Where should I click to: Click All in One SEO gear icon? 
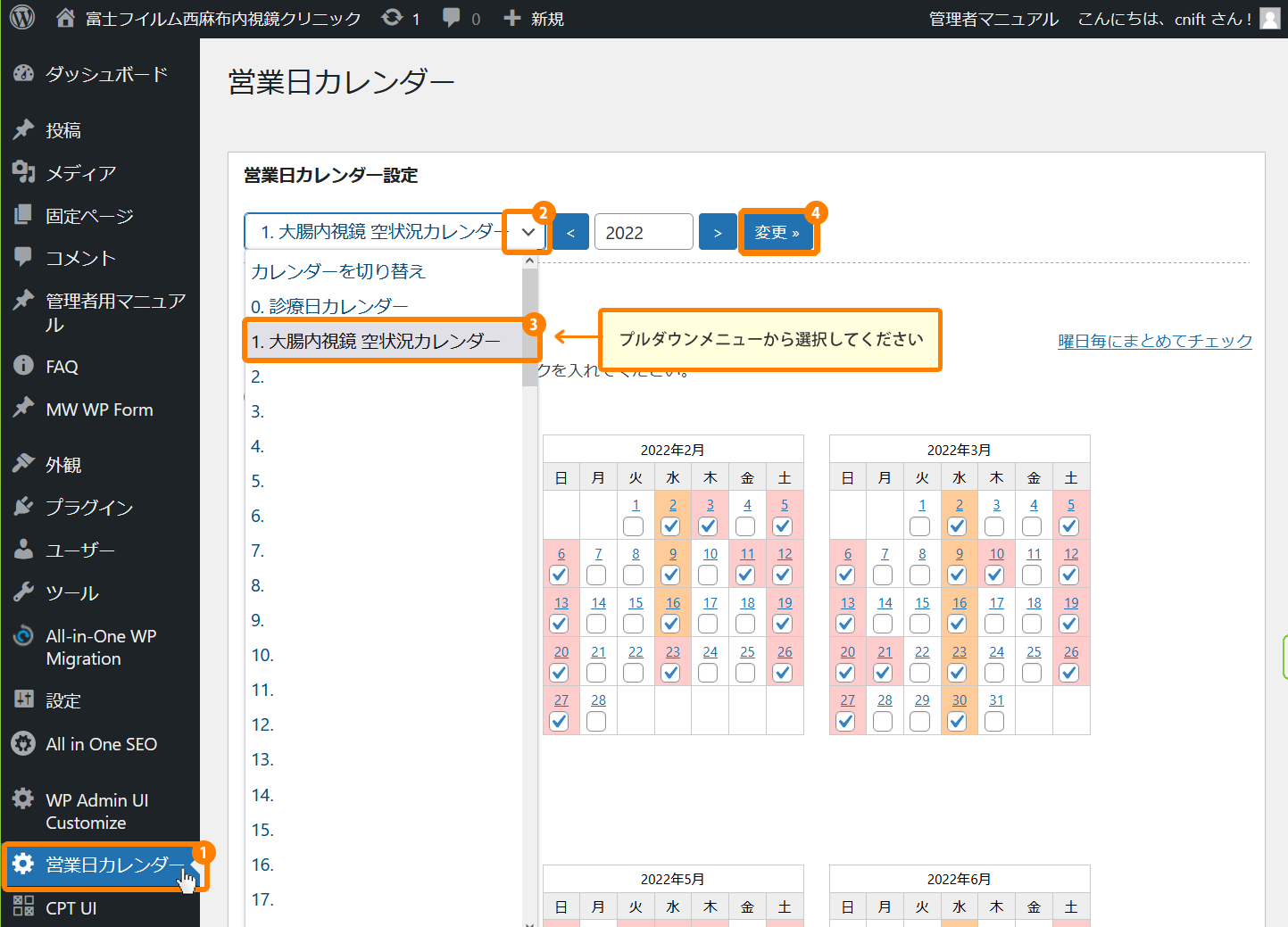click(24, 743)
